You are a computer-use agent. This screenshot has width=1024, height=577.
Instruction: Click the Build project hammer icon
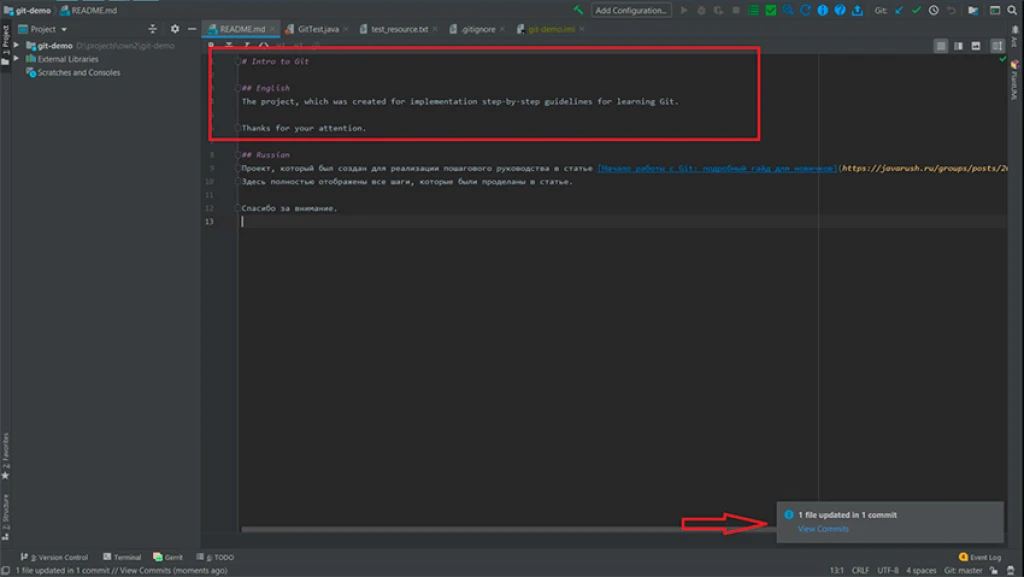[578, 10]
